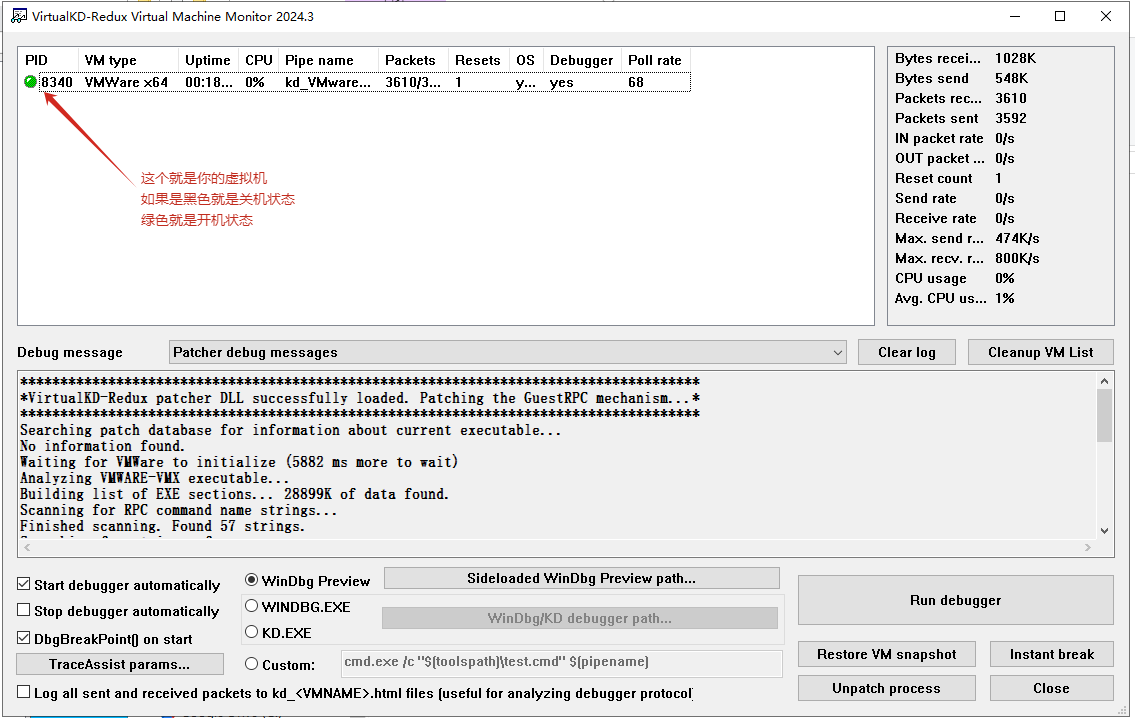1135x718 pixels.
Task: Click the Poll rate column header
Action: click(x=655, y=60)
